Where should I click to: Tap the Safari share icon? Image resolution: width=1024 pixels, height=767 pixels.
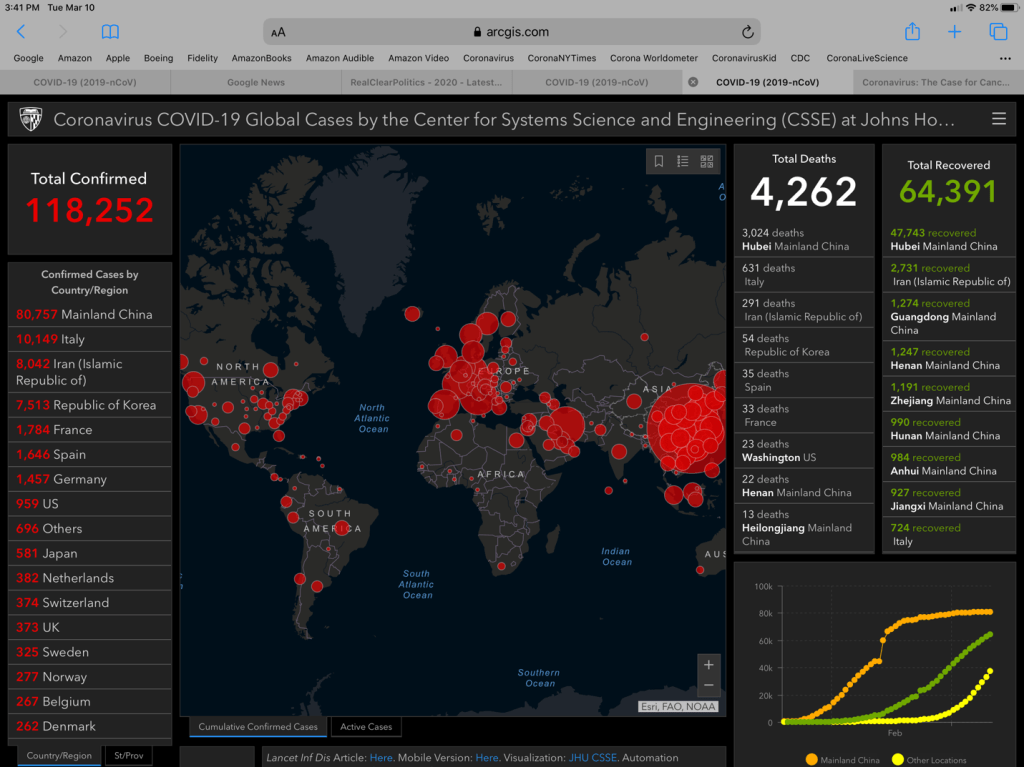coord(912,32)
